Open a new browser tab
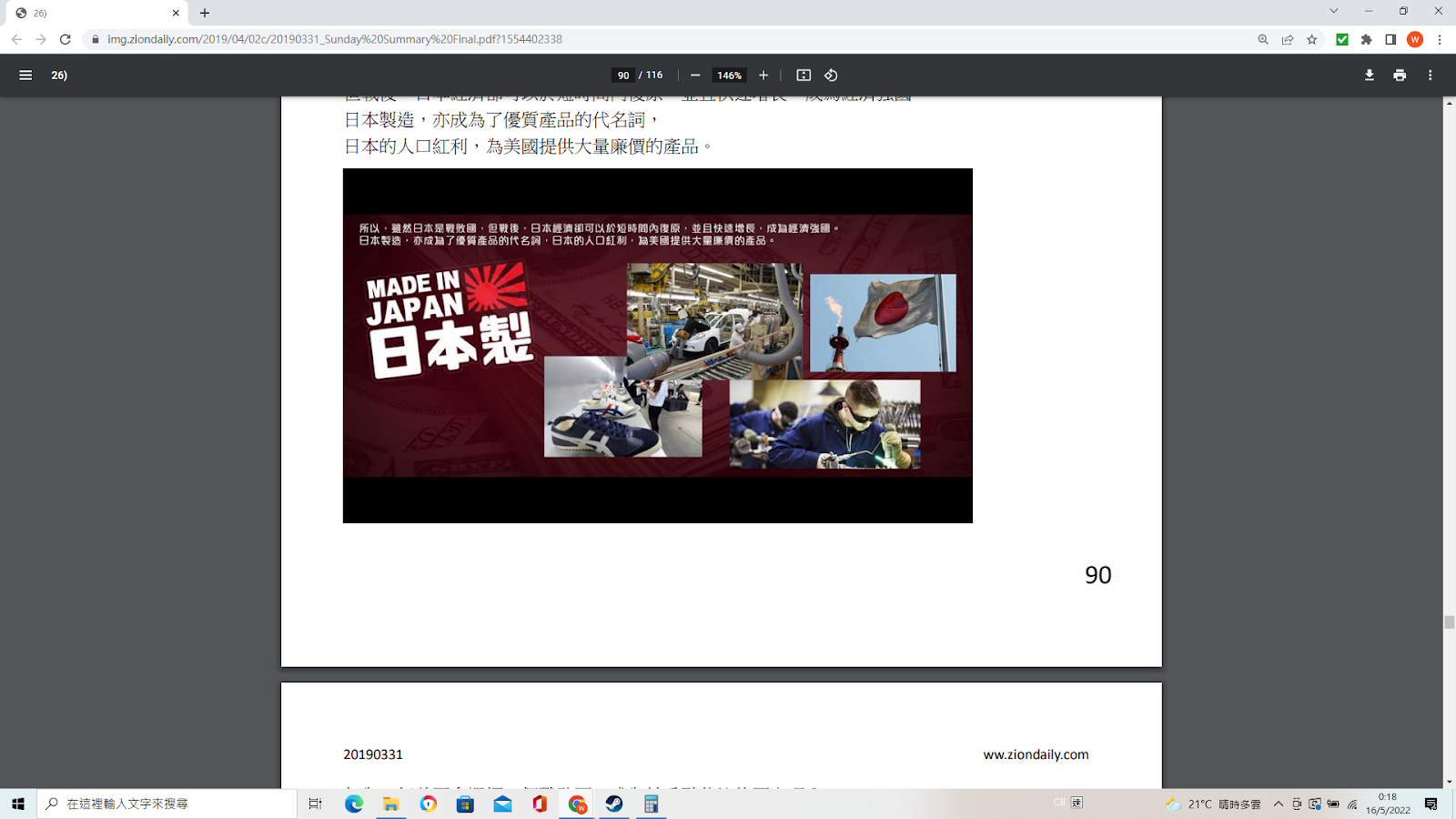The height and width of the screenshot is (819, 1456). point(205,13)
